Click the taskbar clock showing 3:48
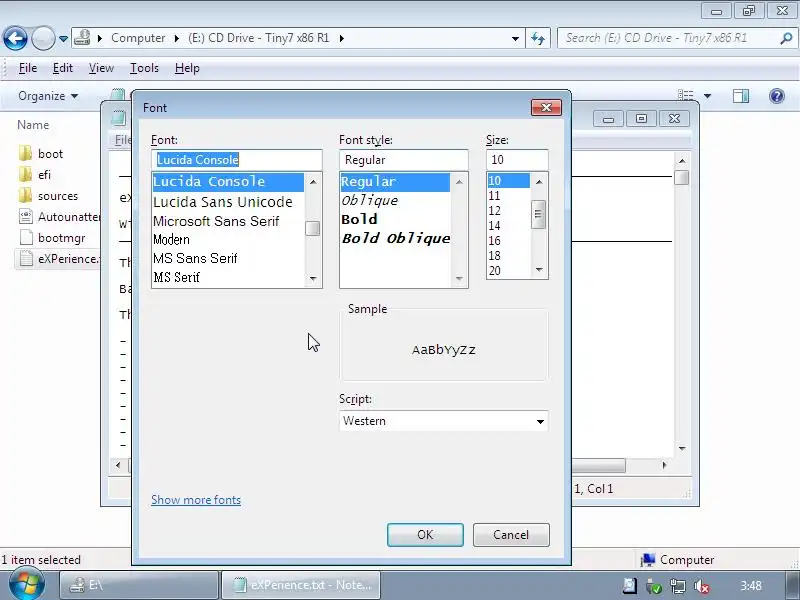Screen dimensions: 800x600 pos(751,586)
